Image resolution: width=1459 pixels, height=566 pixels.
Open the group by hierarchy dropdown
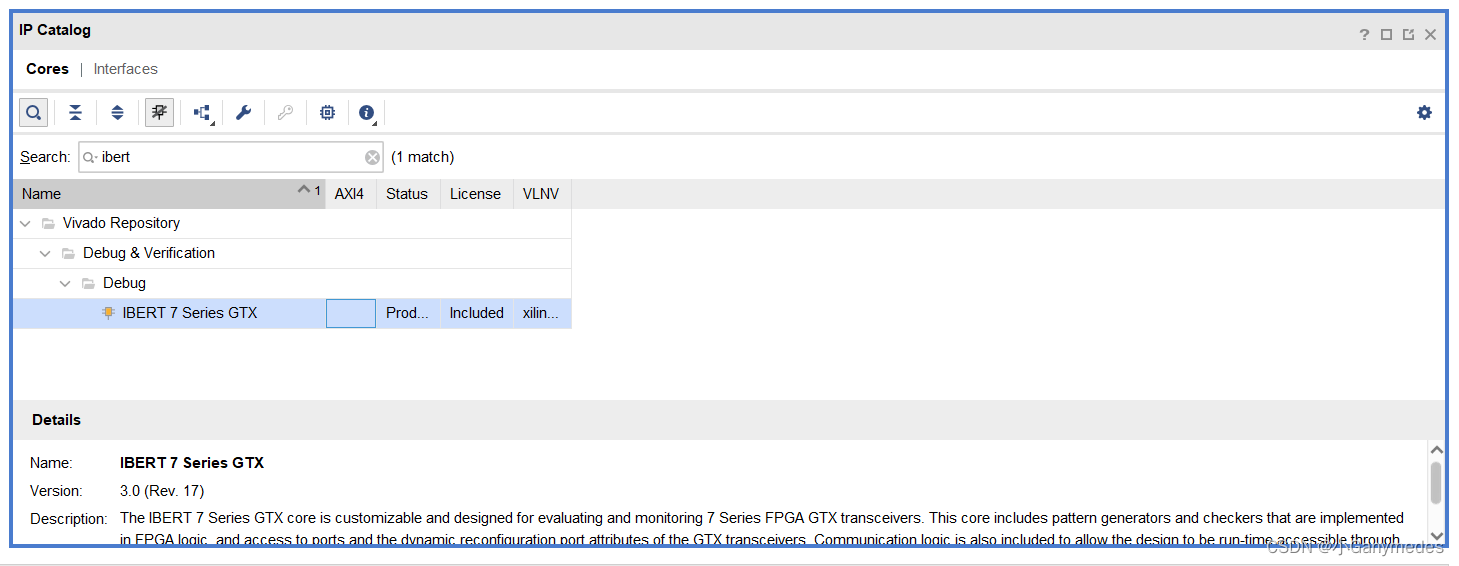(202, 113)
